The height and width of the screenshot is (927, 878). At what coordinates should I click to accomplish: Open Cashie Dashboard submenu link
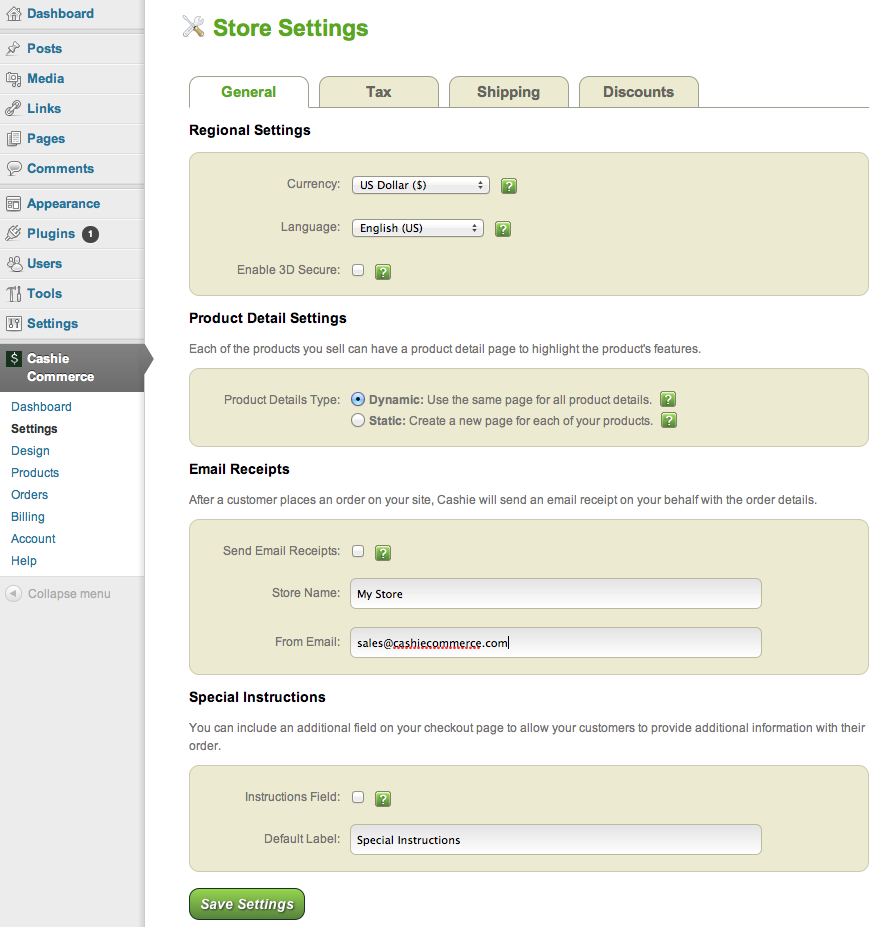pyautogui.click(x=41, y=407)
